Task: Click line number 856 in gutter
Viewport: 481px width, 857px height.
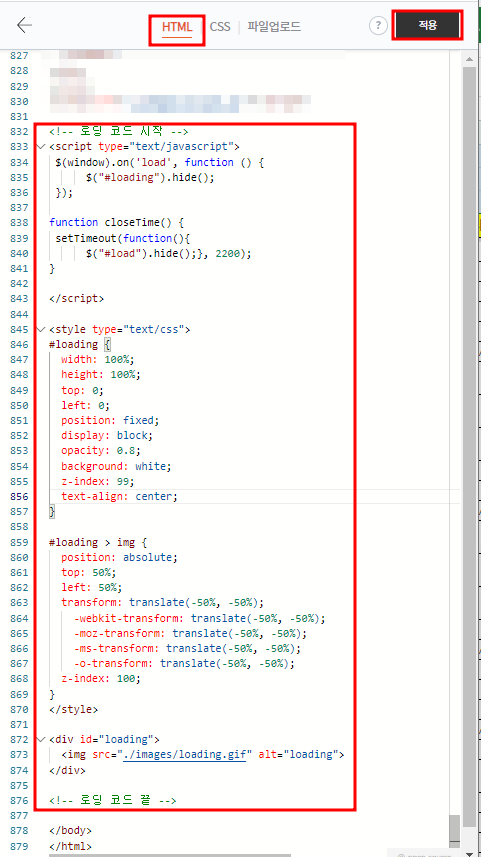Action: 19,496
